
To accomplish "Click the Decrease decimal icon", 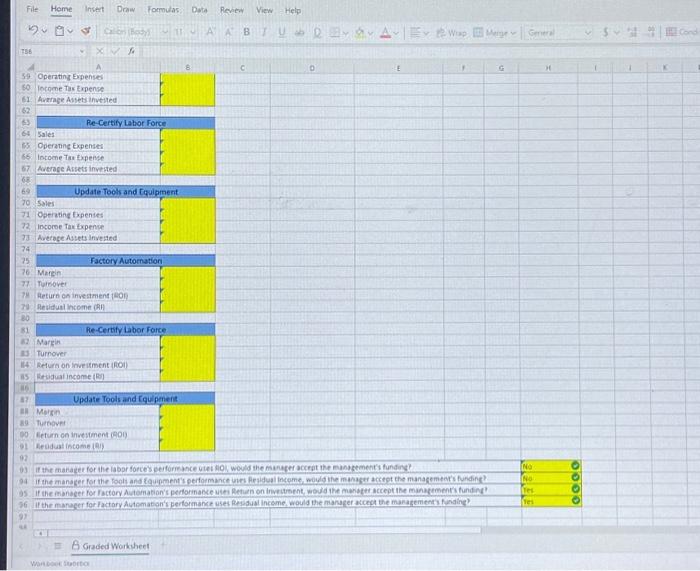I will point(651,32).
